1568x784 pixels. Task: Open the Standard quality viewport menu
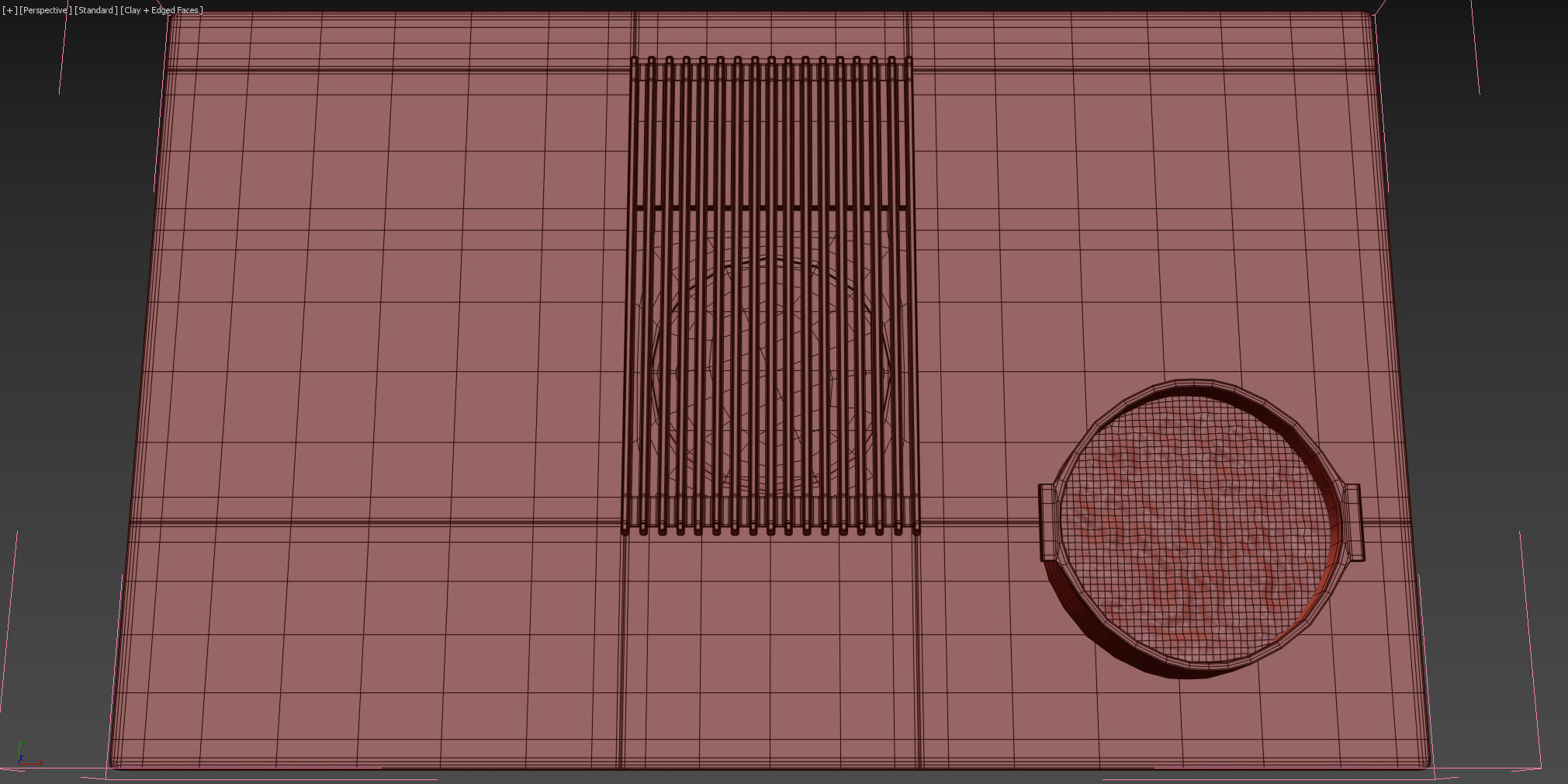pyautogui.click(x=96, y=10)
